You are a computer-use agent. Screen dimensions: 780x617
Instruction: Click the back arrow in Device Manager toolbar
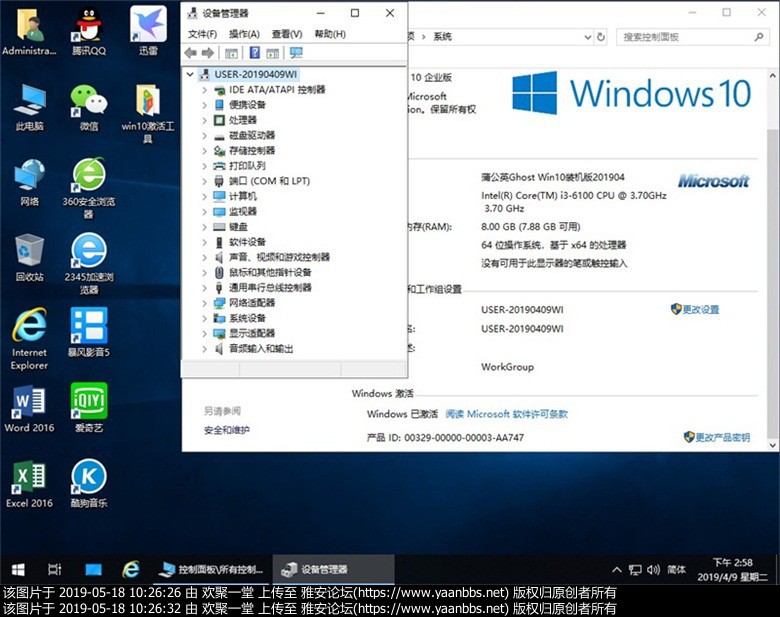click(191, 53)
